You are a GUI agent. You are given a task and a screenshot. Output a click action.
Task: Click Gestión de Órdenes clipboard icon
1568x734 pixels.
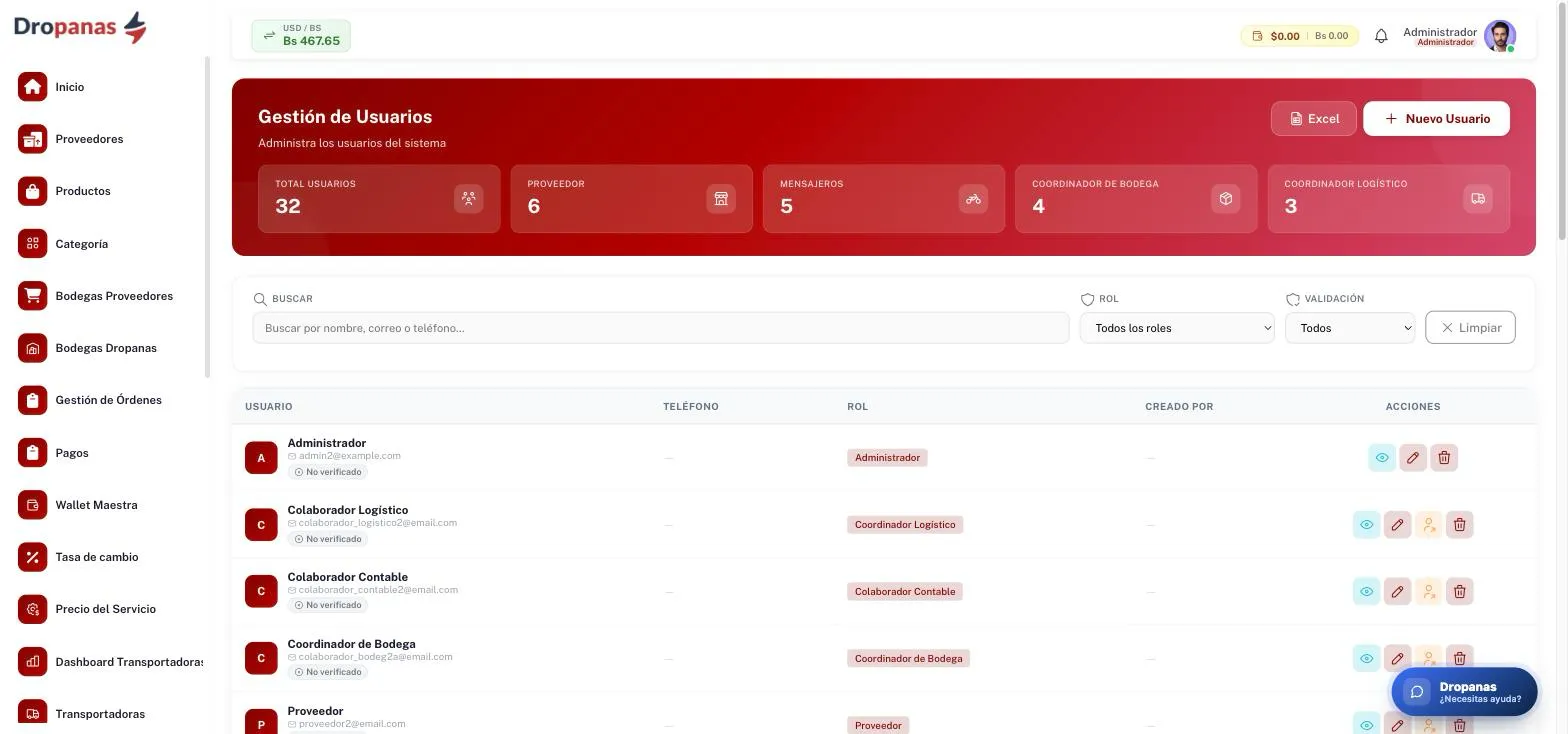tap(32, 400)
